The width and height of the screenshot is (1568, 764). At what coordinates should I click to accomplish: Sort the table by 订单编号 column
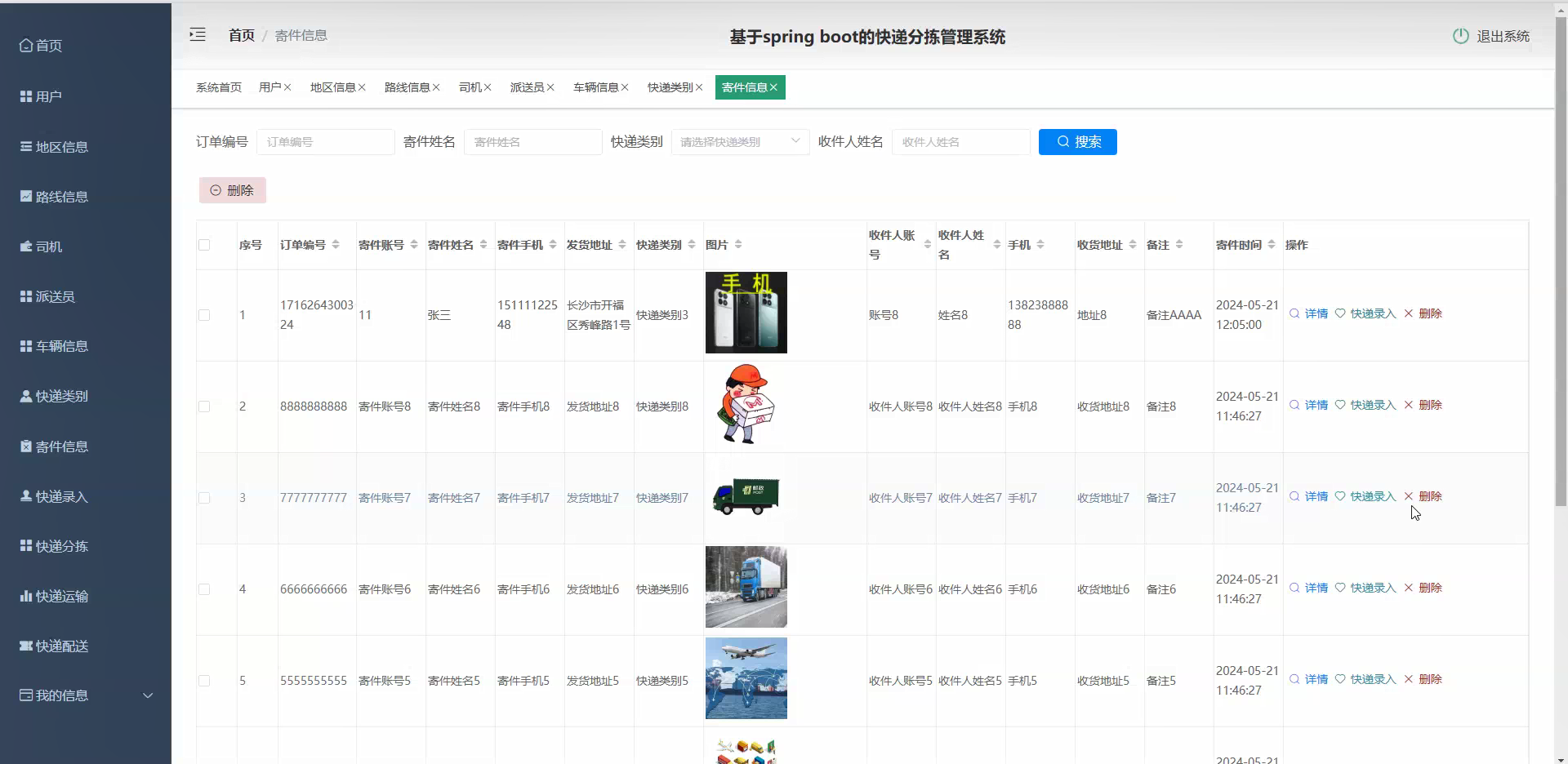tap(336, 244)
